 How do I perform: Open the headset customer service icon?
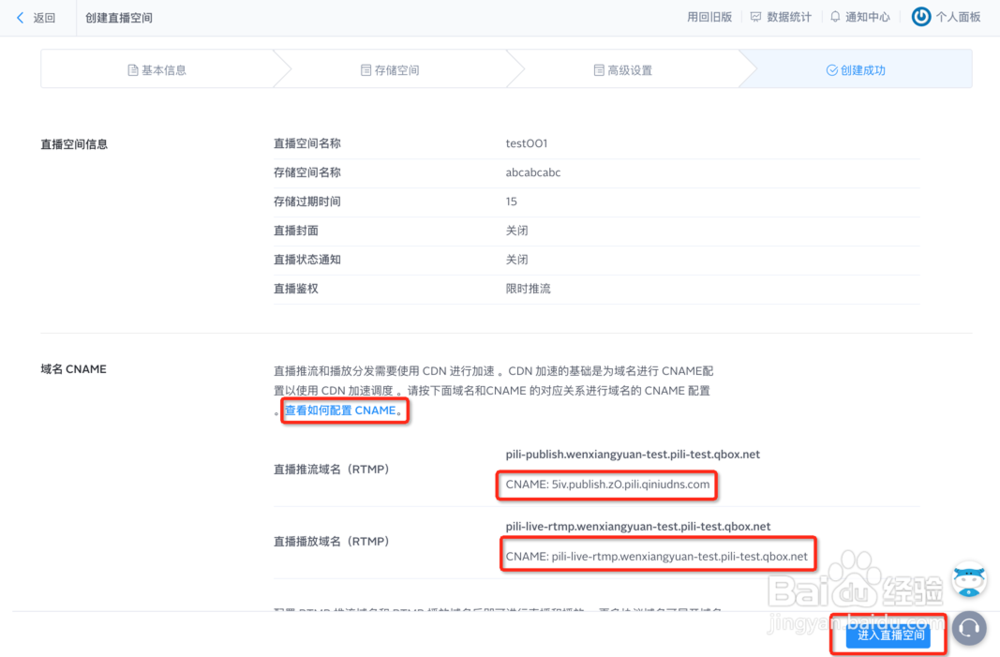click(x=968, y=628)
